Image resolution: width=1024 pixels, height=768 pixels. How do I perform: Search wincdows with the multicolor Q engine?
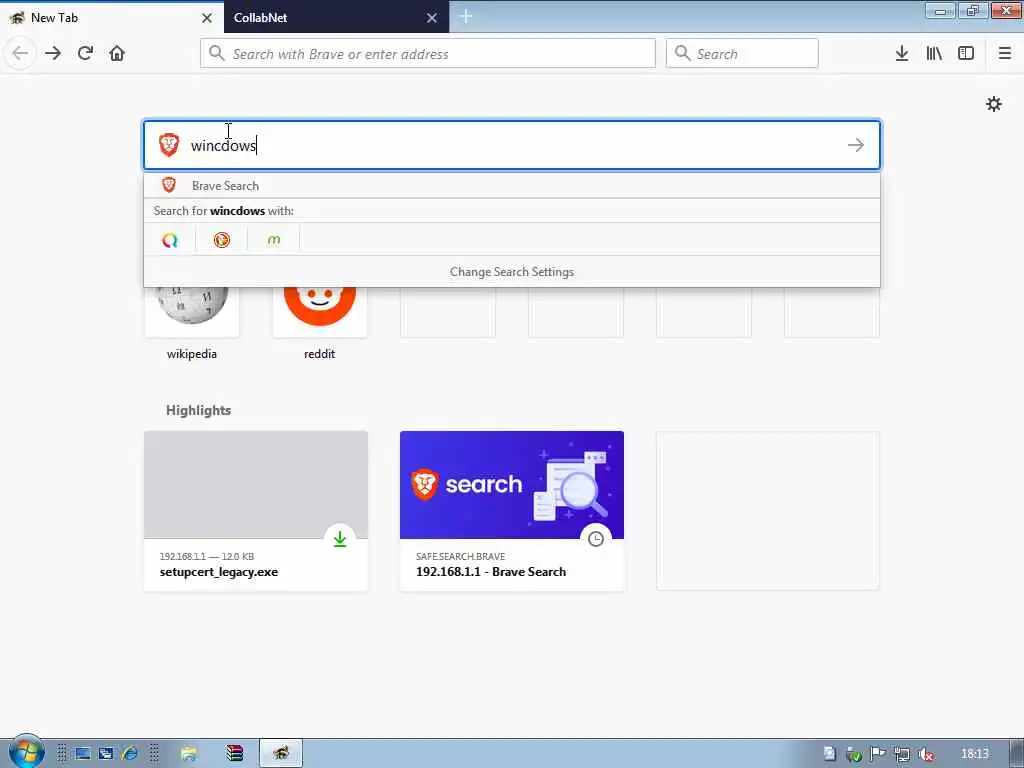(x=170, y=240)
